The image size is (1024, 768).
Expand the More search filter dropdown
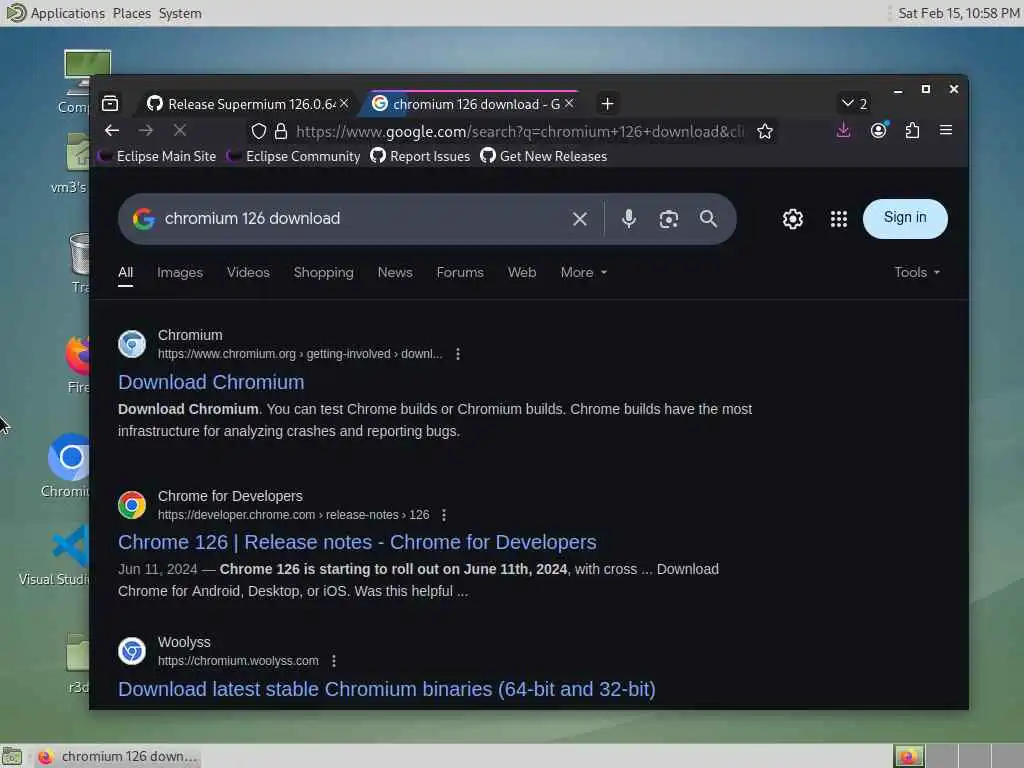[x=583, y=272]
